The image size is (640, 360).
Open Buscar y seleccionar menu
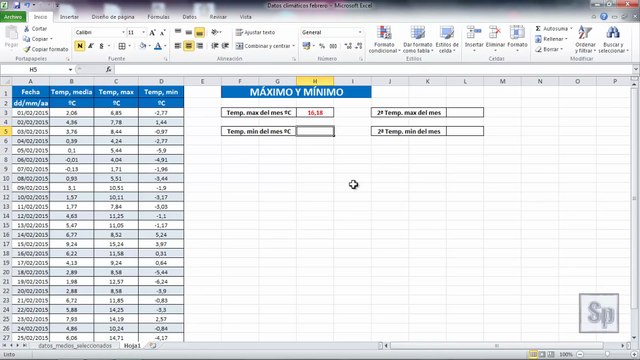tap(613, 40)
